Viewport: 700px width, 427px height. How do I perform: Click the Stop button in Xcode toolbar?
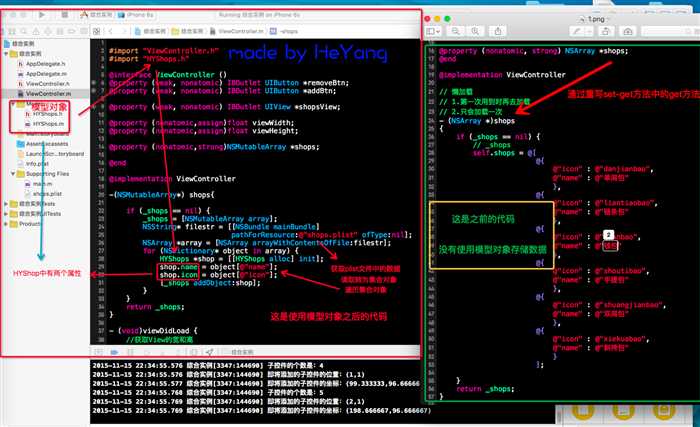click(x=65, y=15)
